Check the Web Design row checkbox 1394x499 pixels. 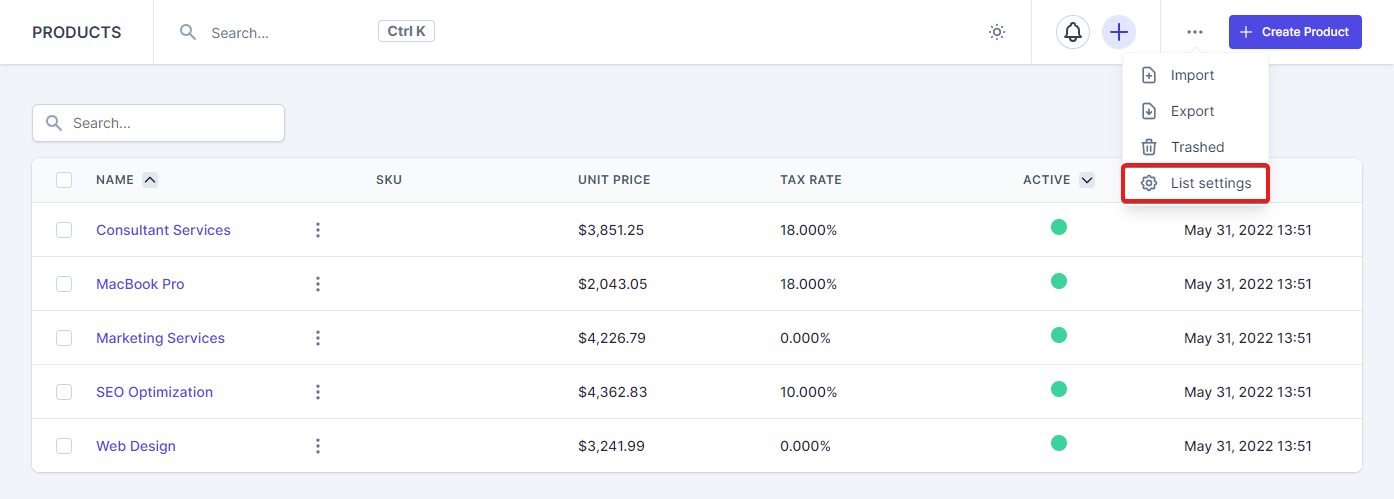(x=64, y=446)
